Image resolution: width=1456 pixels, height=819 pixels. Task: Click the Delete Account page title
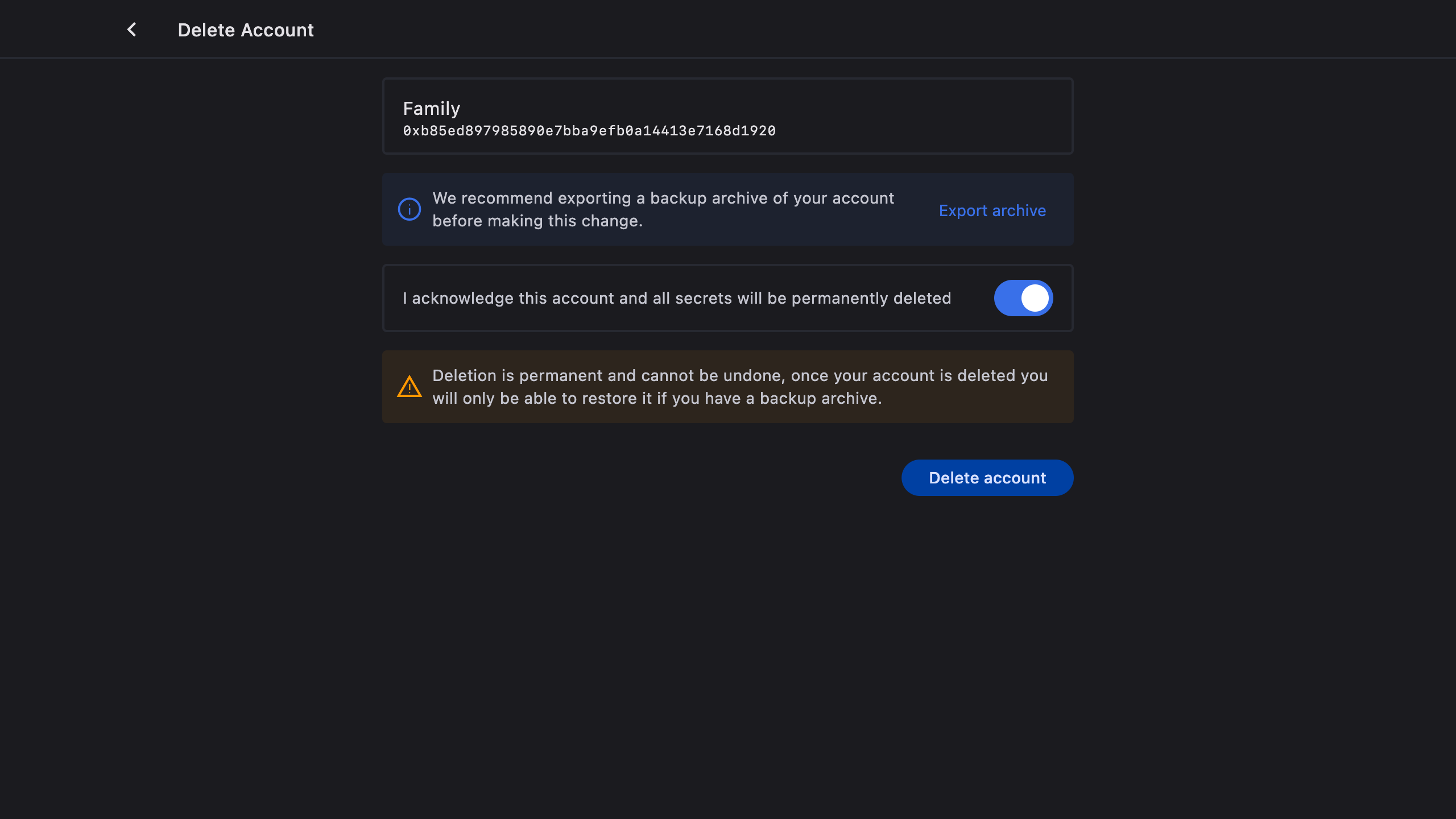click(x=245, y=30)
